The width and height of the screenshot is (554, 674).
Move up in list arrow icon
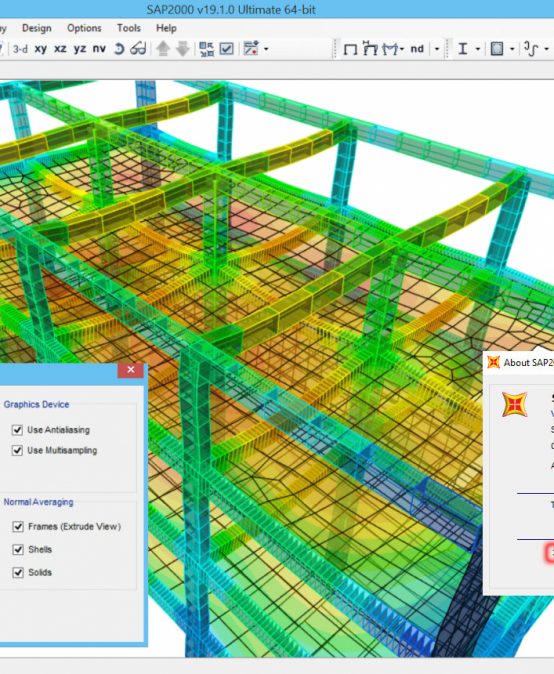pyautogui.click(x=163, y=49)
